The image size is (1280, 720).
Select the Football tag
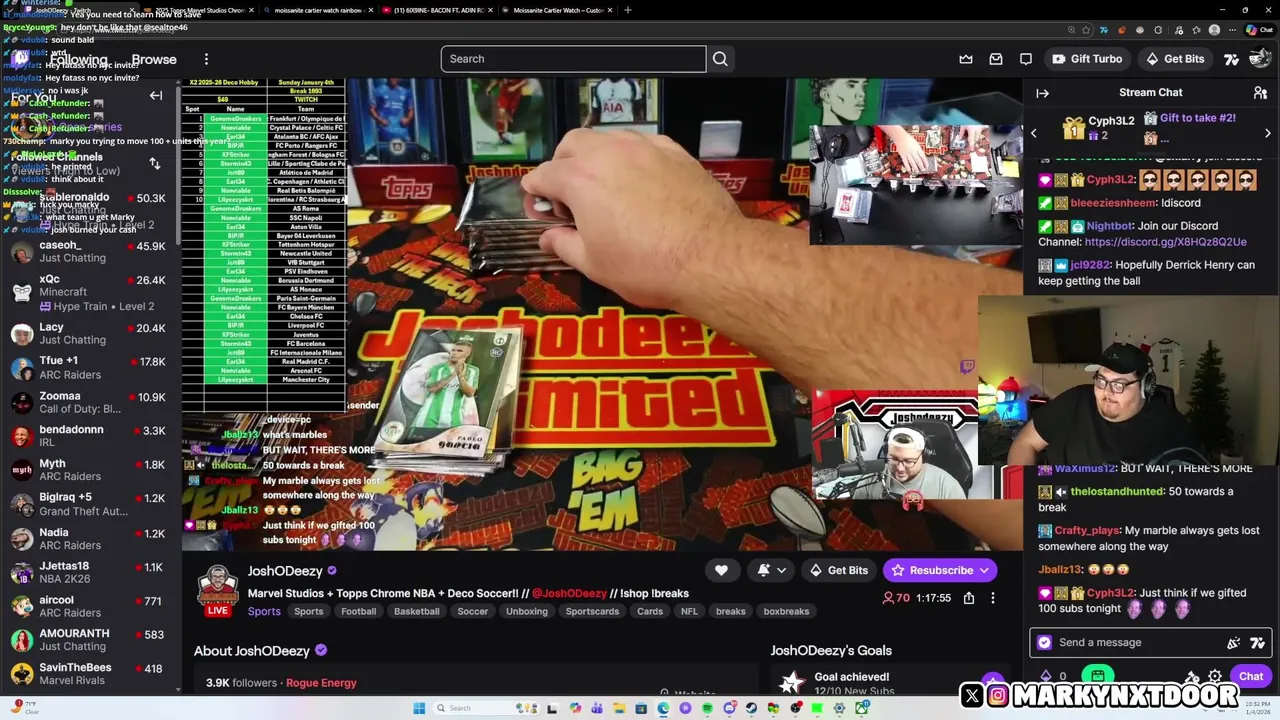coord(358,611)
